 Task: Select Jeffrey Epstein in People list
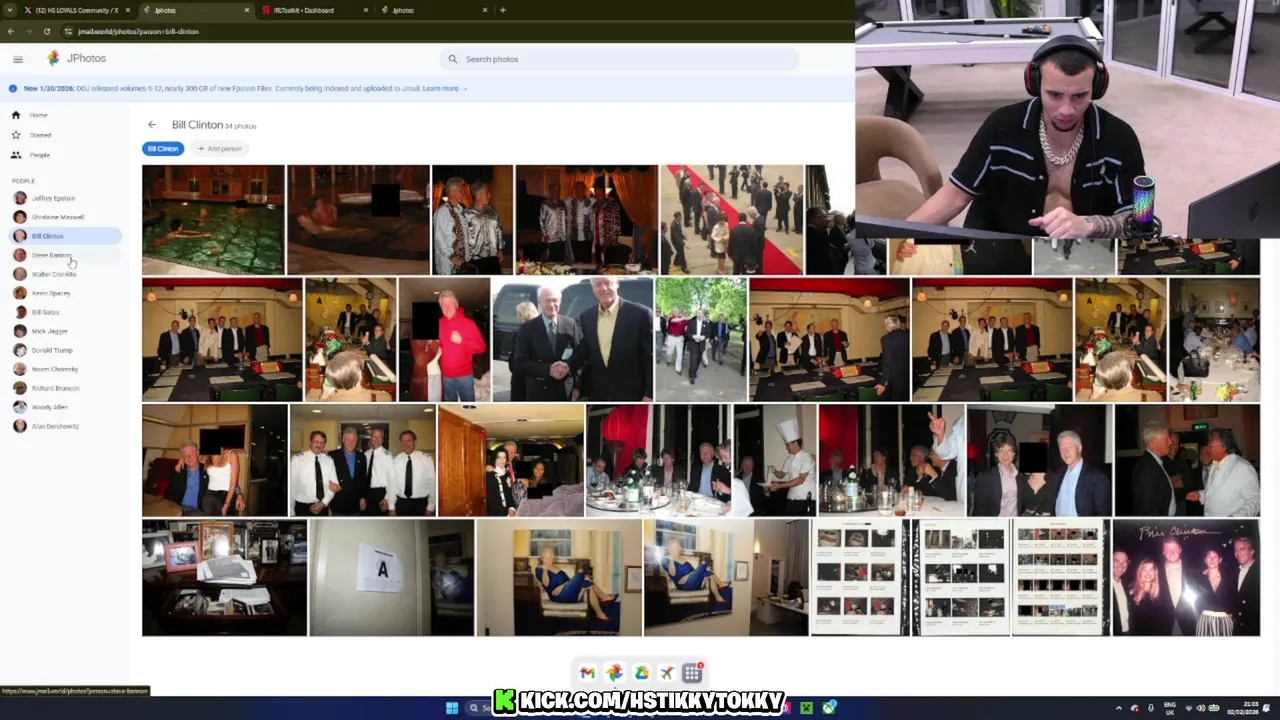tap(64, 198)
